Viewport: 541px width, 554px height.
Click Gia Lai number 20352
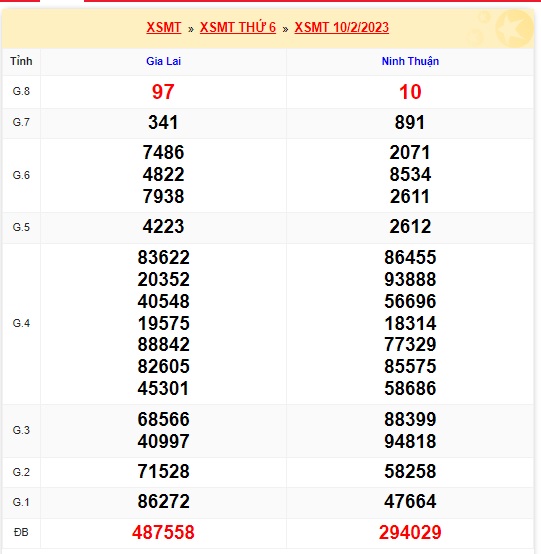(163, 279)
